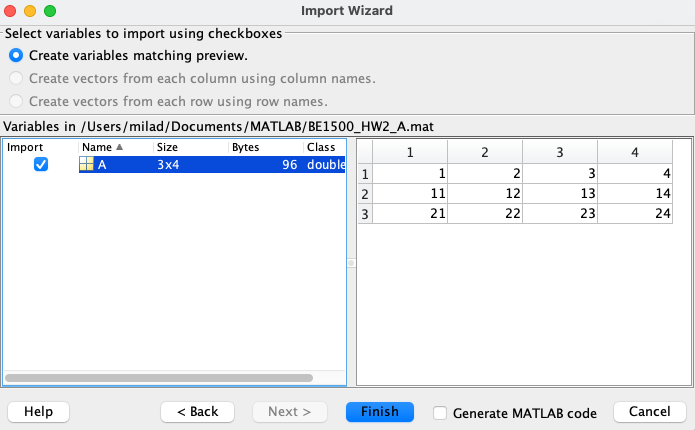Sort variables by the Size column header

(x=191, y=147)
